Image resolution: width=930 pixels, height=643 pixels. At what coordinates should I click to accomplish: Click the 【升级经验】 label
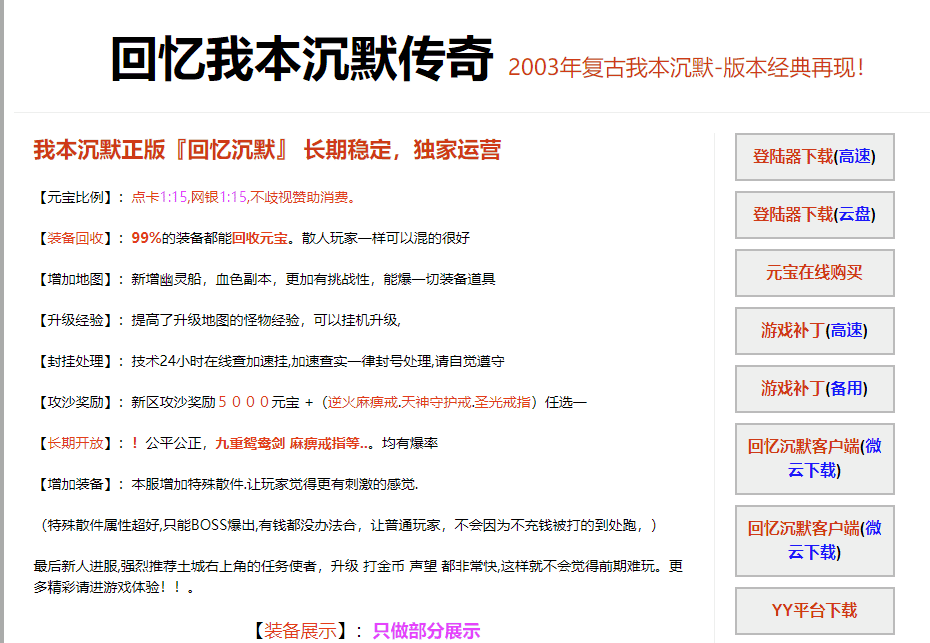point(75,320)
